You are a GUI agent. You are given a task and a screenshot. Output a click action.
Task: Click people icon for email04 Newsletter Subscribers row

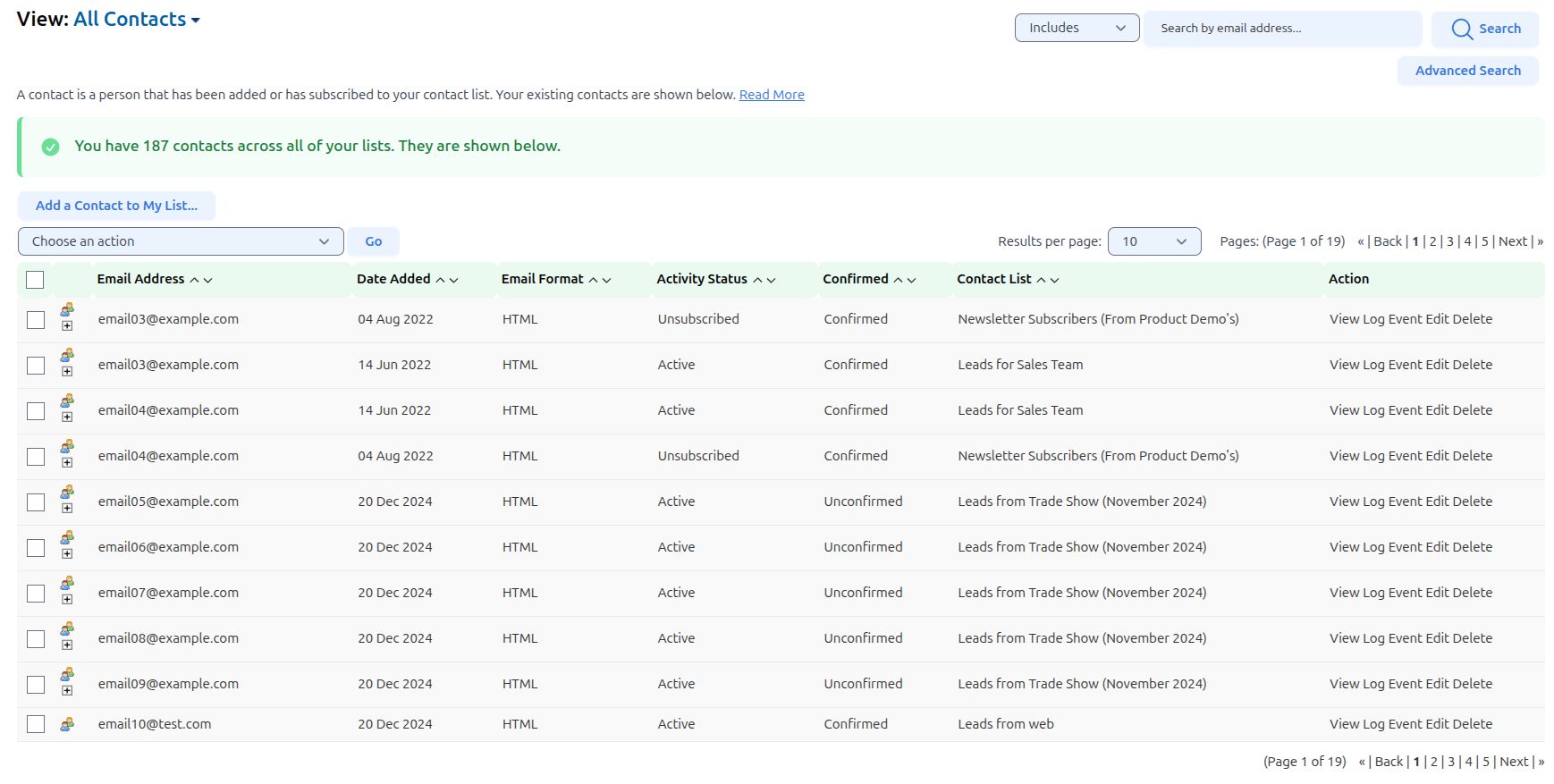tap(67, 446)
